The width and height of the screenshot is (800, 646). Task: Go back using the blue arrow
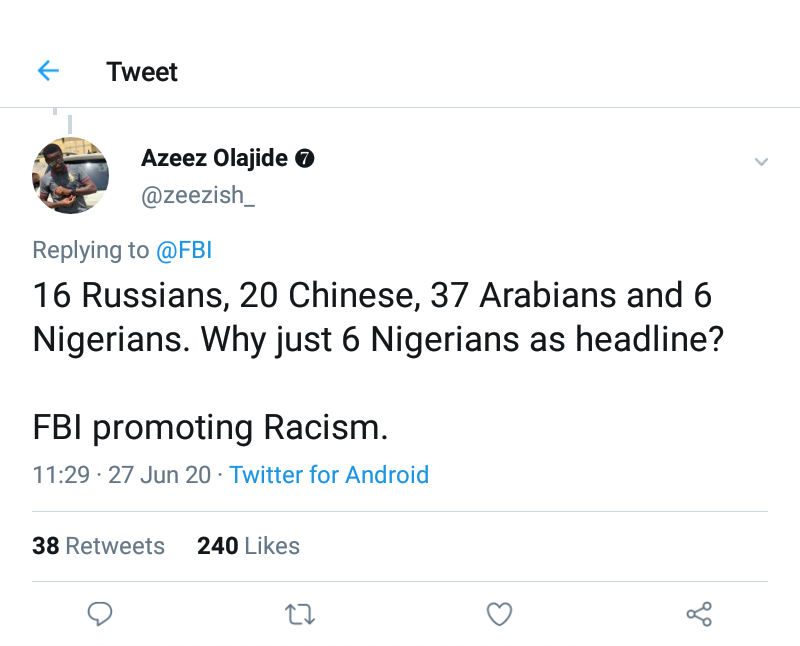pos(48,71)
